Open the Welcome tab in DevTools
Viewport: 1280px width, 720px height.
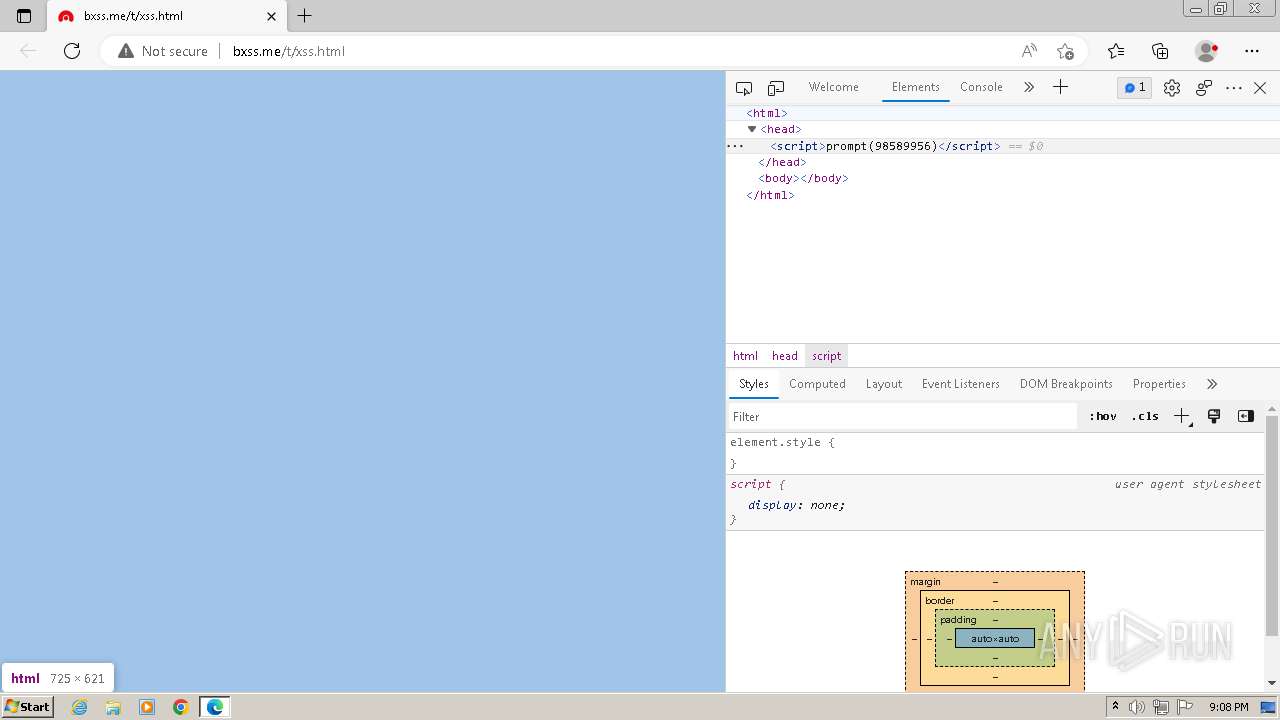tap(834, 87)
